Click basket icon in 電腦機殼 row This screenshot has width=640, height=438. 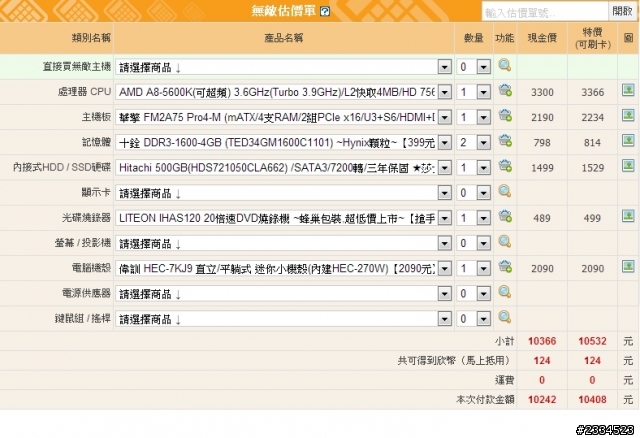[x=505, y=267]
